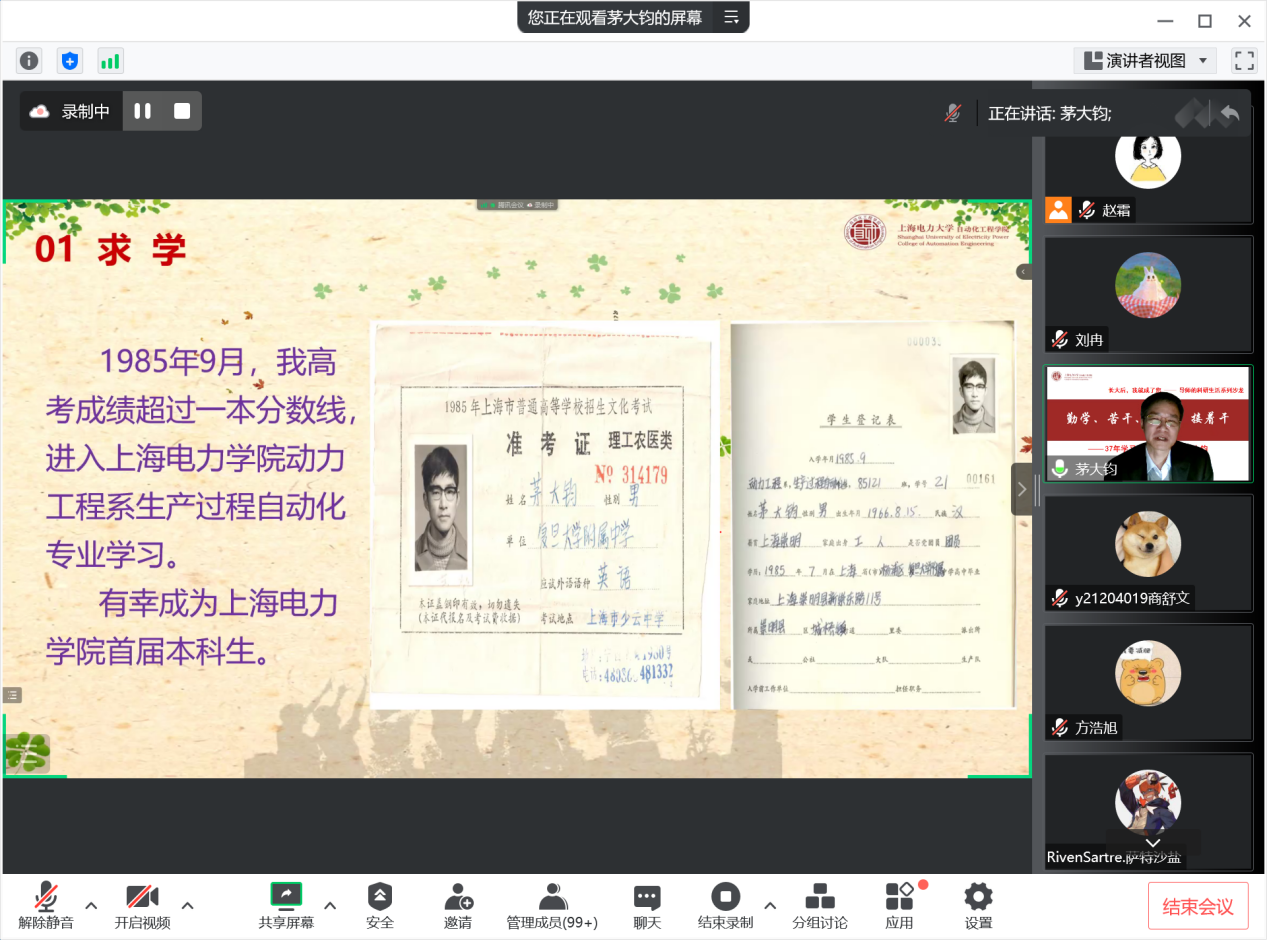Open meeting Settings gear

(978, 905)
